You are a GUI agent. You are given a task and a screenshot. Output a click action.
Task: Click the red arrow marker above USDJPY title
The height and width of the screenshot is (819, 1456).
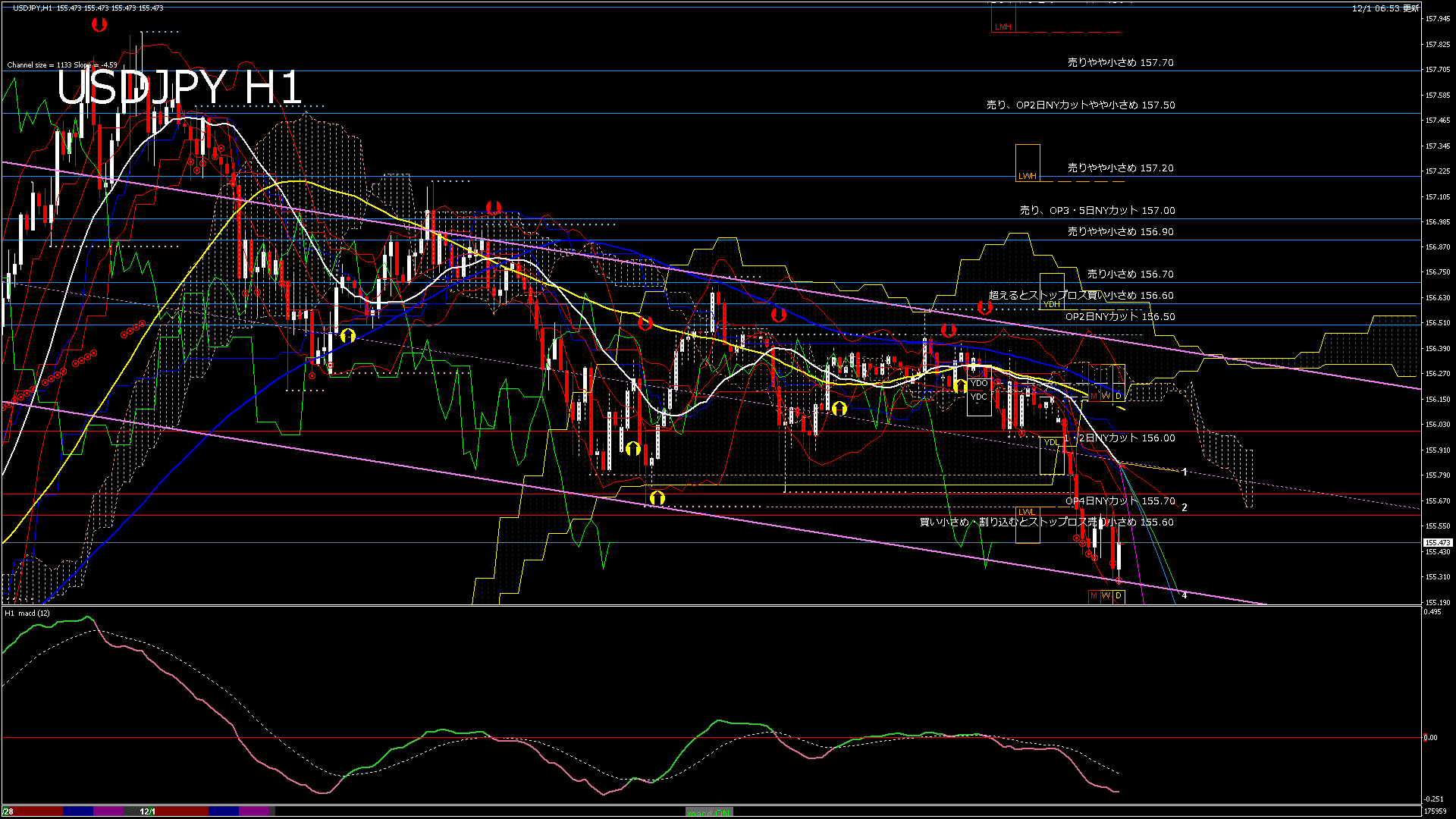pyautogui.click(x=99, y=25)
